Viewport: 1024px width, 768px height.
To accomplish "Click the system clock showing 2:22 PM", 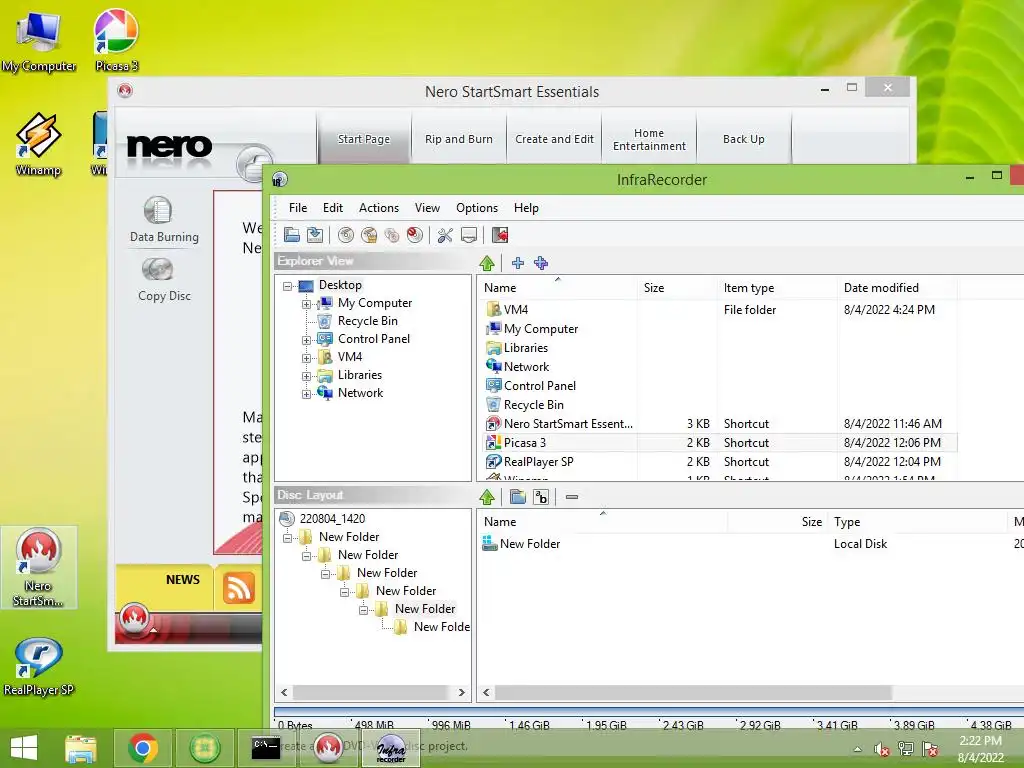I will [980, 749].
